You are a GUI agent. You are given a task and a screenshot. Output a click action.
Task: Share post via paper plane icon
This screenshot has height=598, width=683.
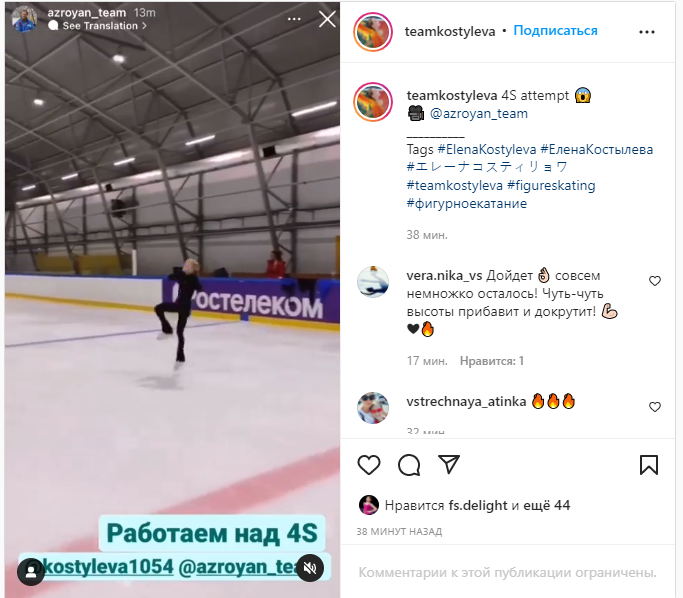click(449, 464)
